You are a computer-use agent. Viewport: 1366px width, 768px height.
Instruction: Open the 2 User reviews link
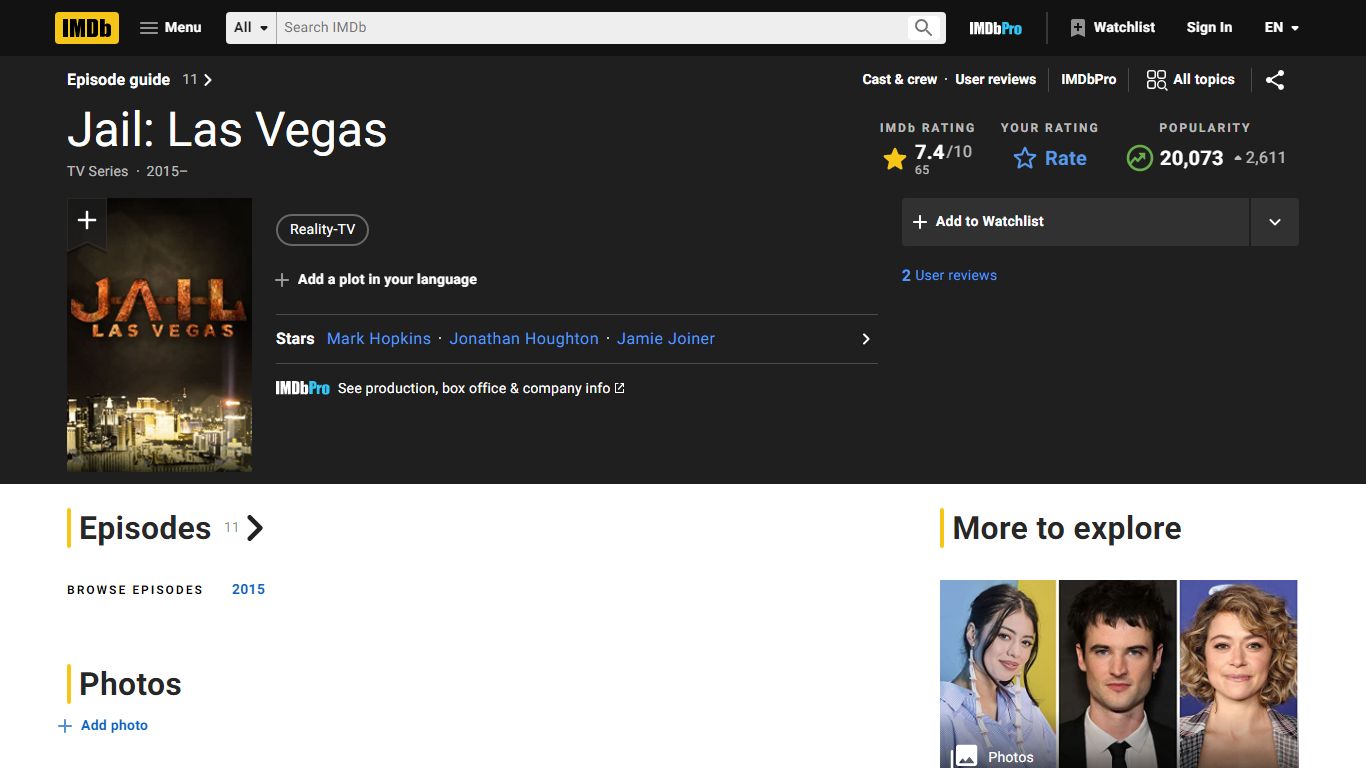[x=949, y=276]
